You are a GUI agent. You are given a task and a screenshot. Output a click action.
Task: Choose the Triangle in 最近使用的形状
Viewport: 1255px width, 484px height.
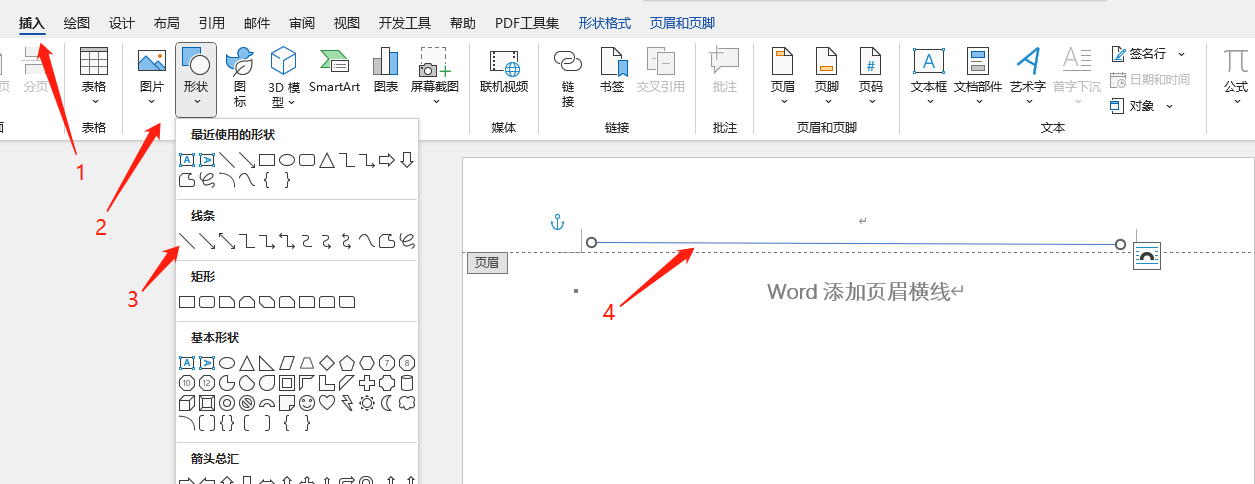[327, 160]
